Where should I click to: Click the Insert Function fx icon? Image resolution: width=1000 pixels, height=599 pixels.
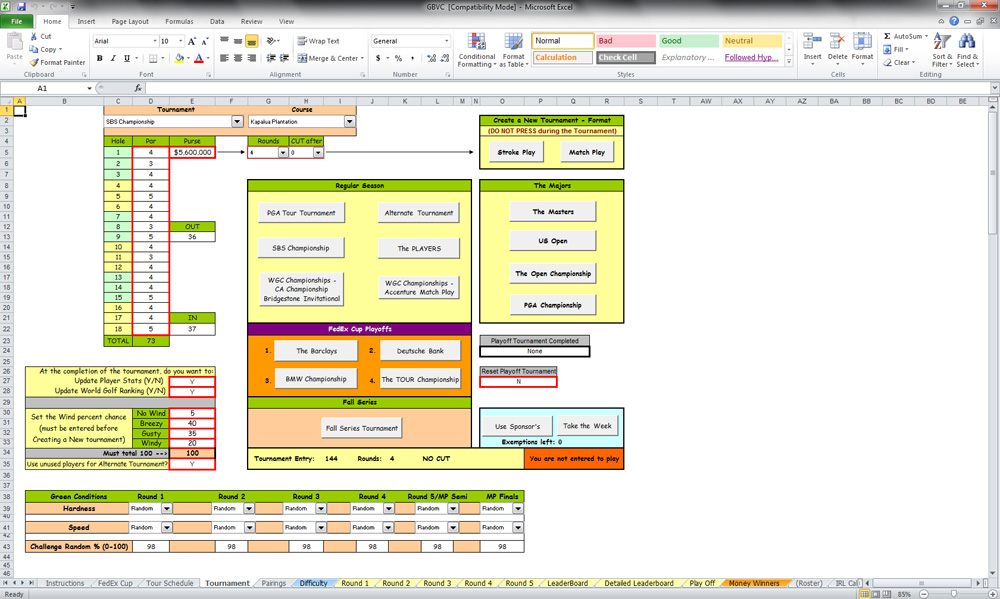(x=138, y=88)
